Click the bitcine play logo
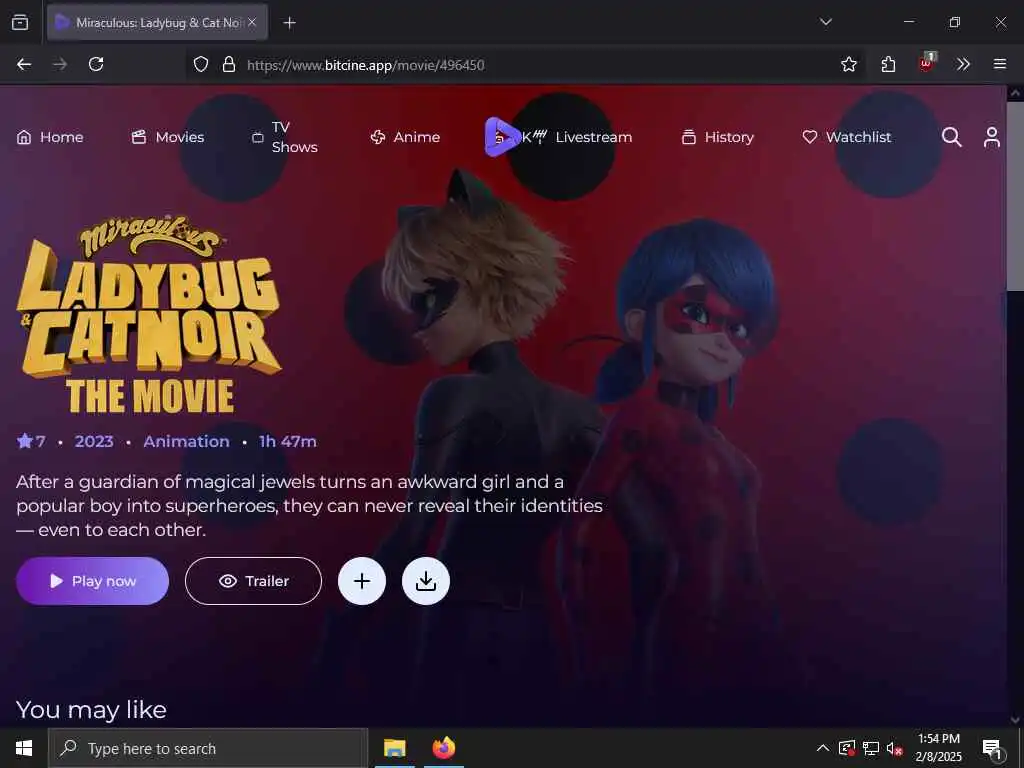 click(x=500, y=136)
